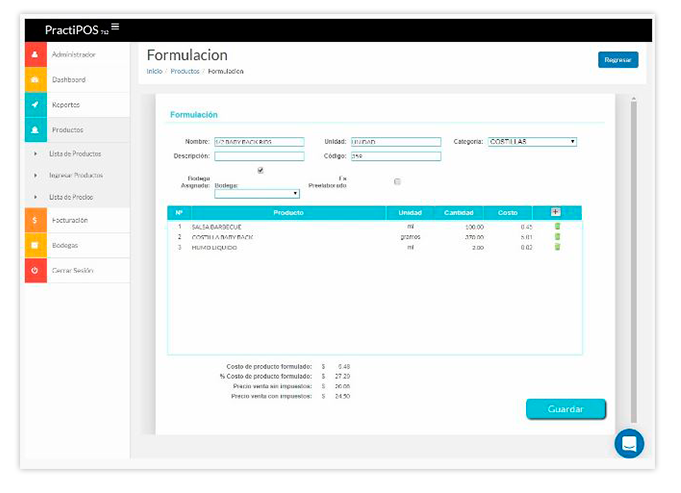Click the Cerrar Sesión power icon

tap(36, 270)
